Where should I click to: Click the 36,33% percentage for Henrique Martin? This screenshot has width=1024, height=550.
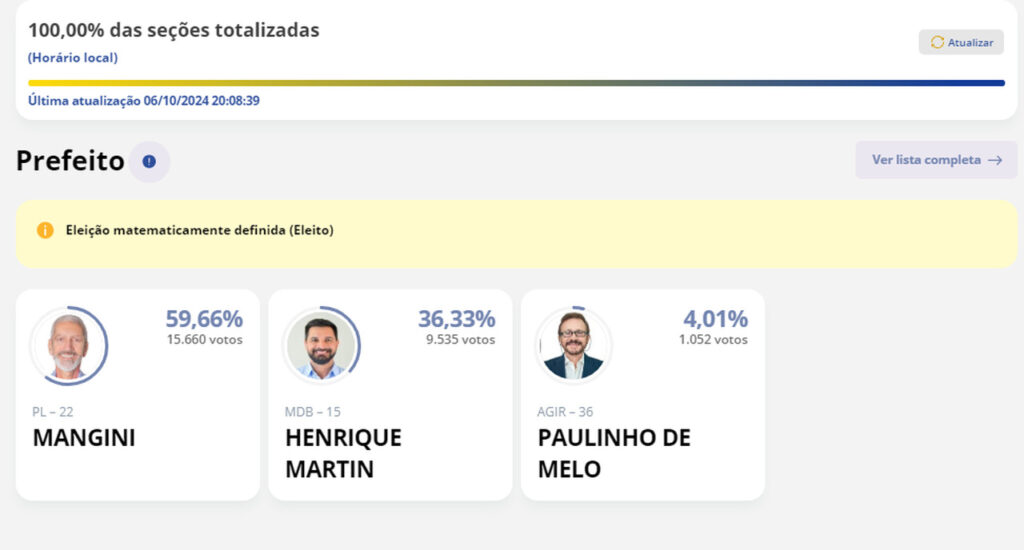point(456,319)
